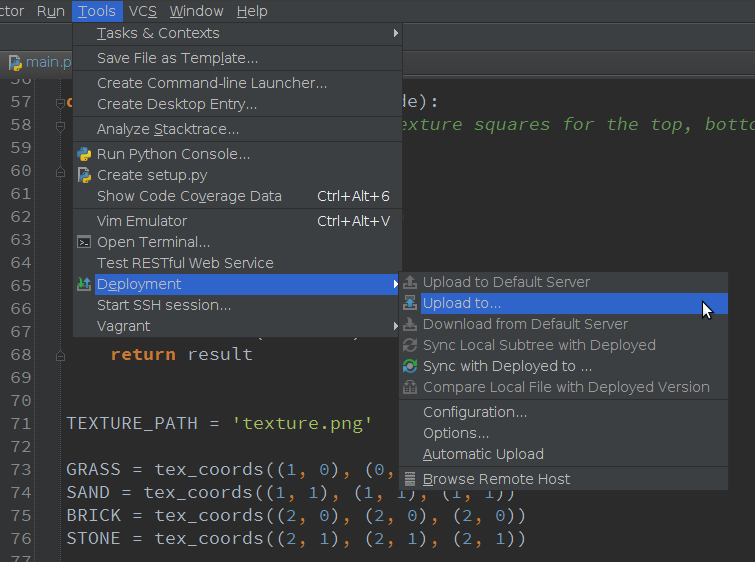Select Show Code Coverage Data

[x=237, y=196]
